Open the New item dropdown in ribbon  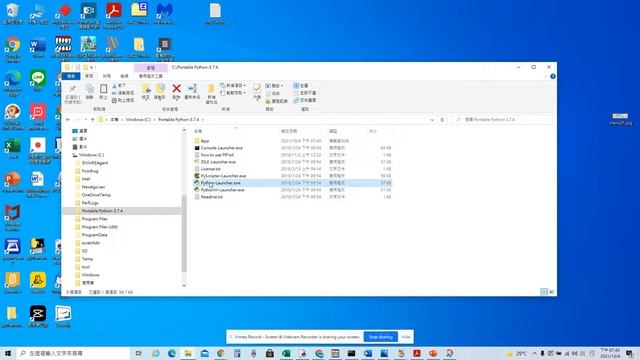[x=233, y=85]
